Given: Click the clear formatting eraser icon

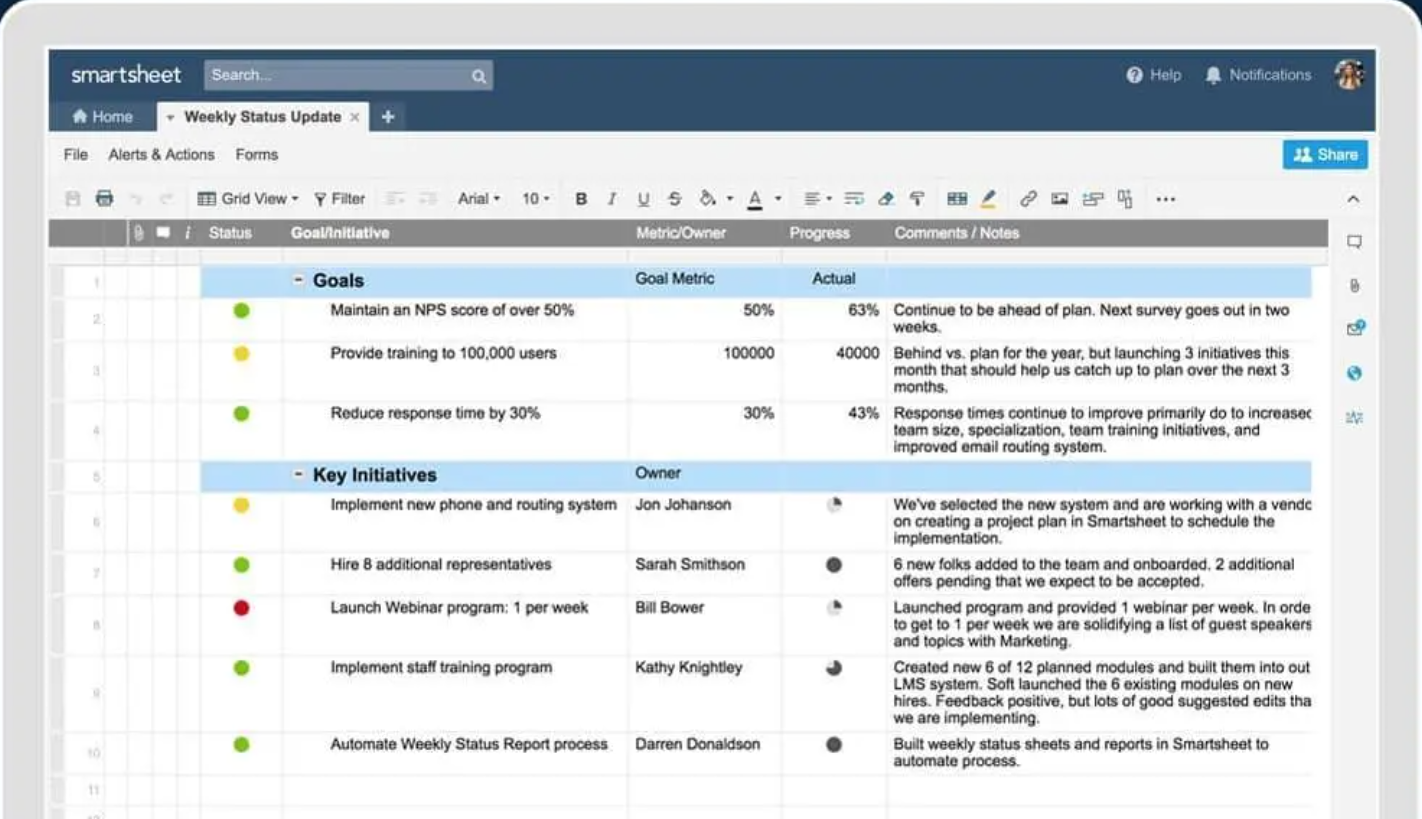Looking at the screenshot, I should [885, 199].
